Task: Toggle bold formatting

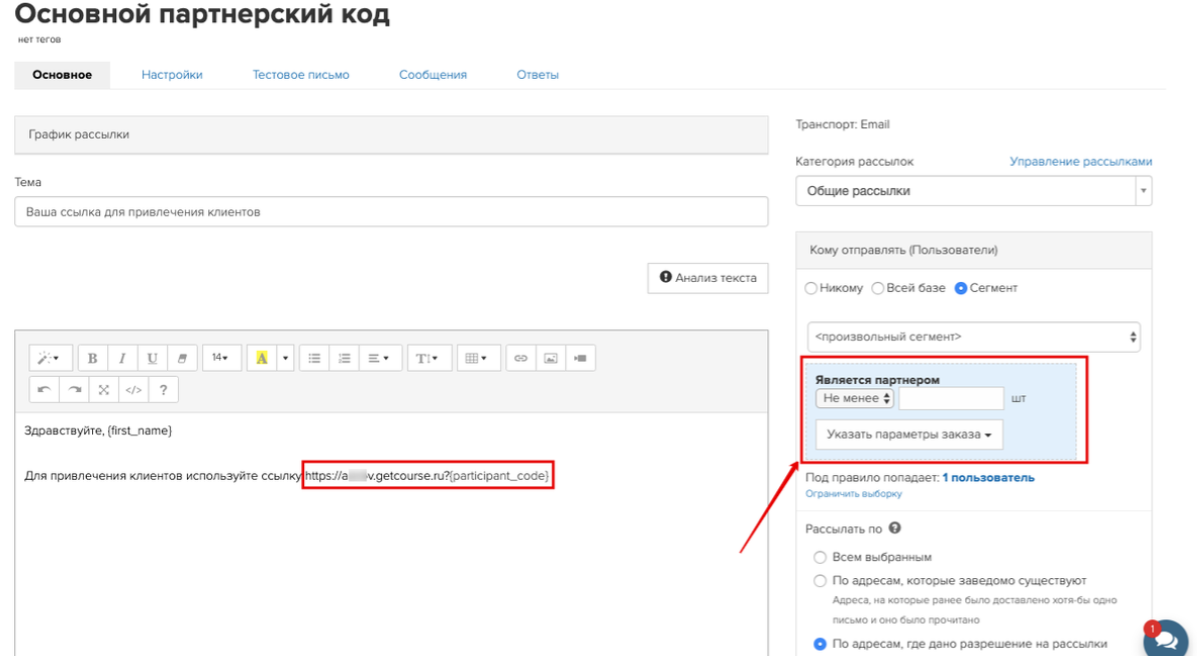Action: pos(92,358)
